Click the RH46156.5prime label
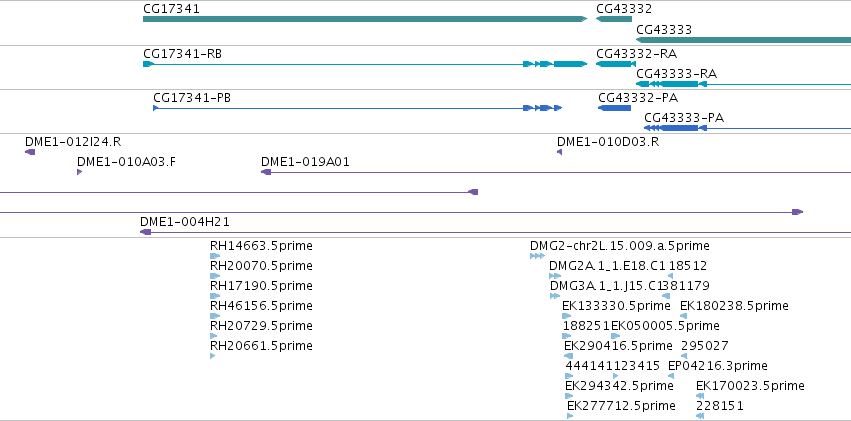 (261, 306)
